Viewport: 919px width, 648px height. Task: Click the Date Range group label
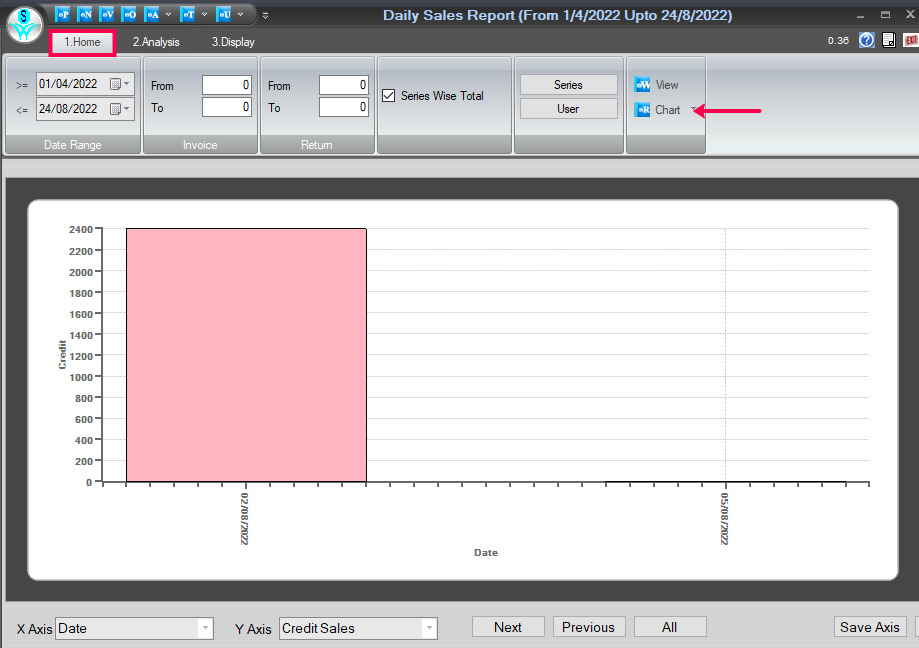pyautogui.click(x=73, y=145)
